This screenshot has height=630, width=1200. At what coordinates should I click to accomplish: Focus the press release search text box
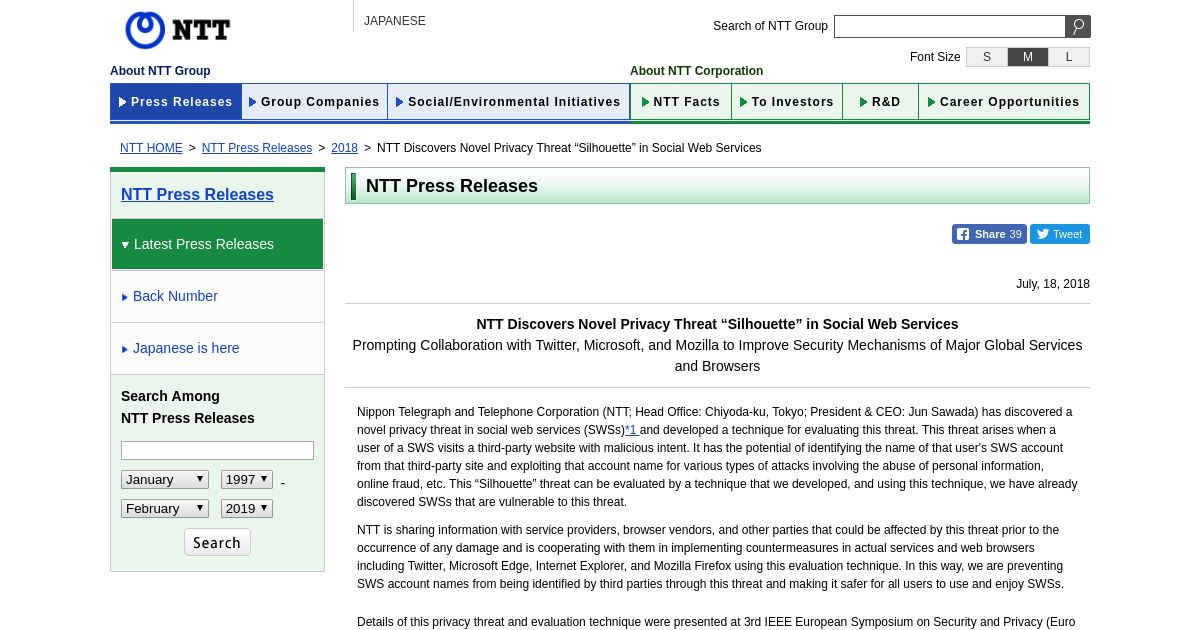pyautogui.click(x=217, y=451)
